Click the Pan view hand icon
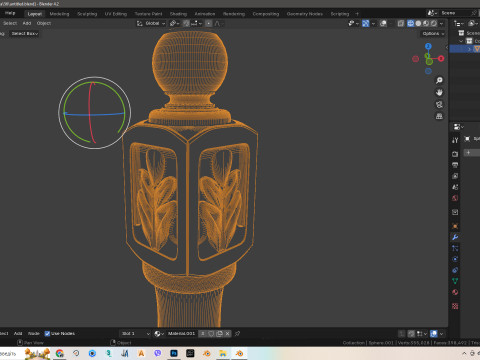The image size is (480, 360). [x=439, y=92]
